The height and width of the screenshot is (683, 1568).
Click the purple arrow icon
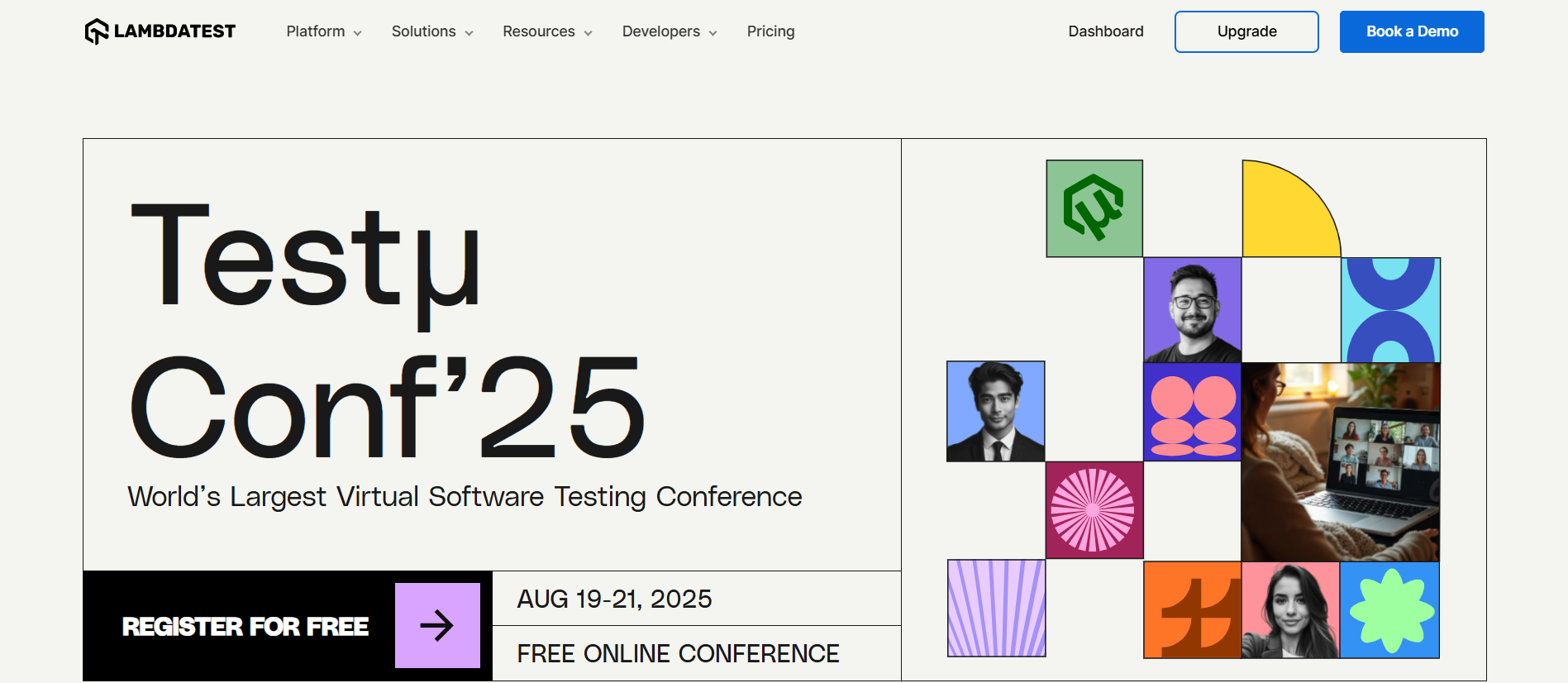pyautogui.click(x=437, y=625)
